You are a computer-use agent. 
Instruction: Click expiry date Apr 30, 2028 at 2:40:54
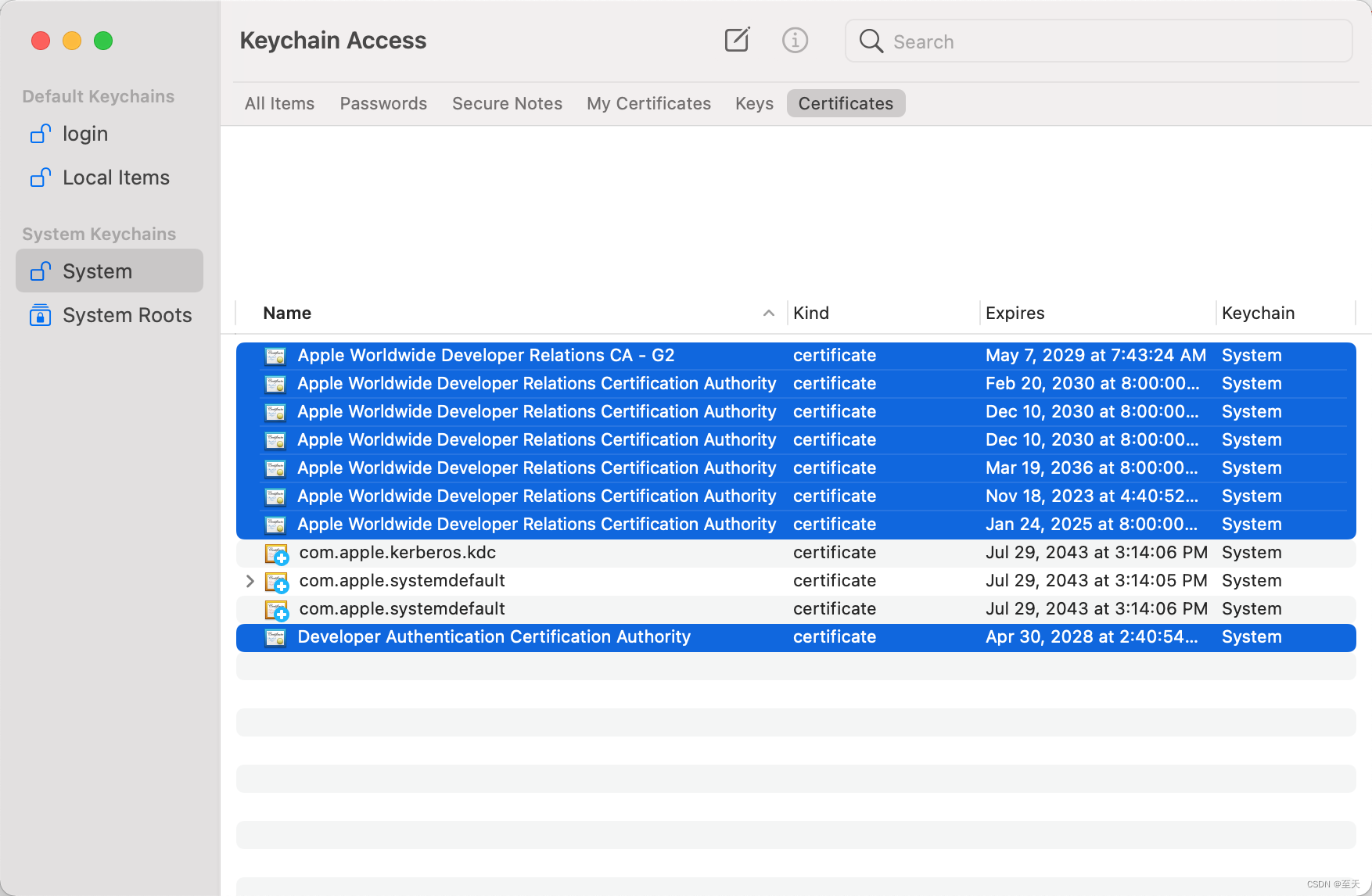[1092, 636]
